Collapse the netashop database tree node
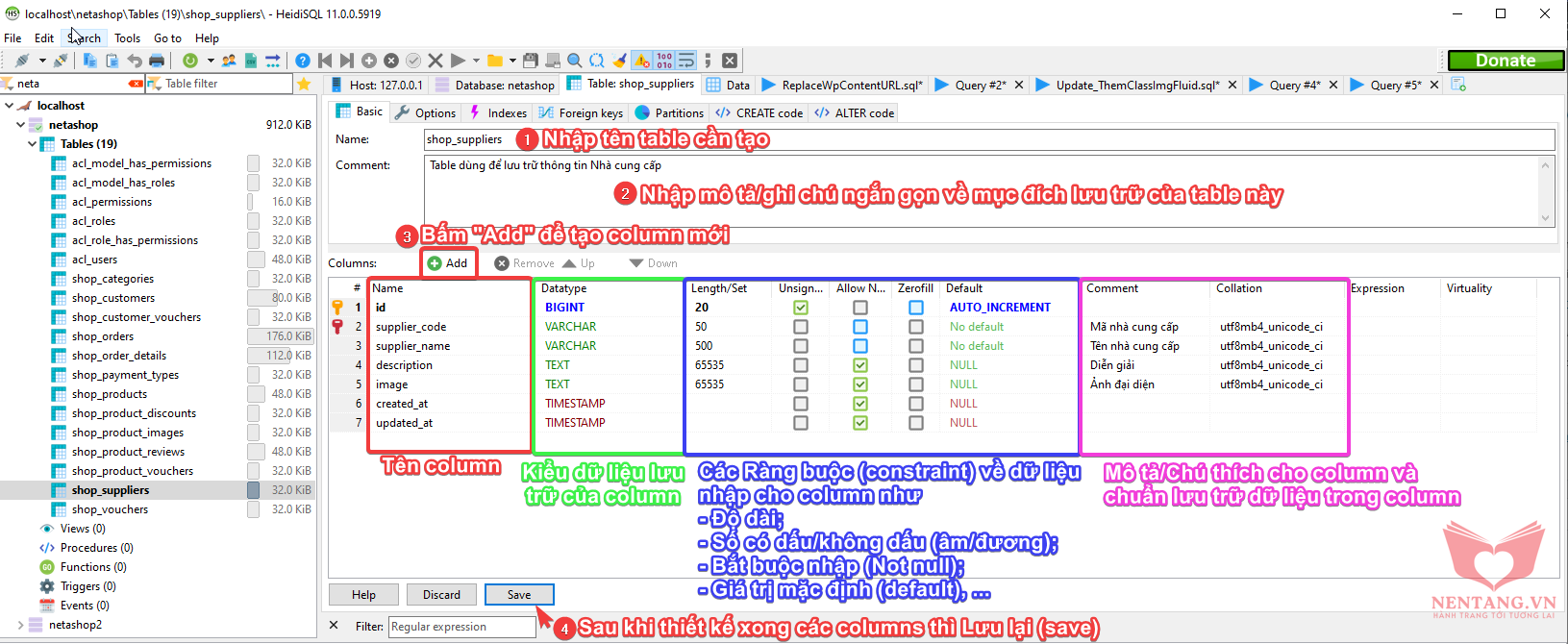 click(x=20, y=125)
